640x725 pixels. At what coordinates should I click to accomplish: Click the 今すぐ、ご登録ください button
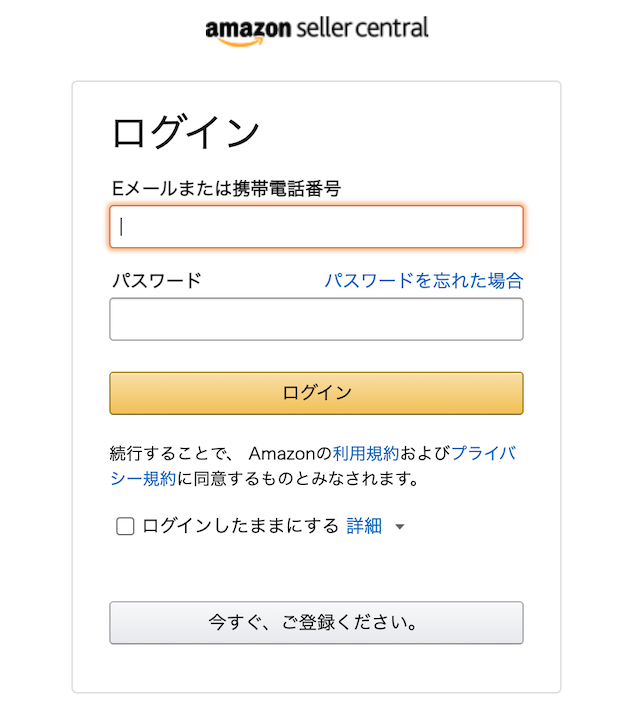click(316, 622)
